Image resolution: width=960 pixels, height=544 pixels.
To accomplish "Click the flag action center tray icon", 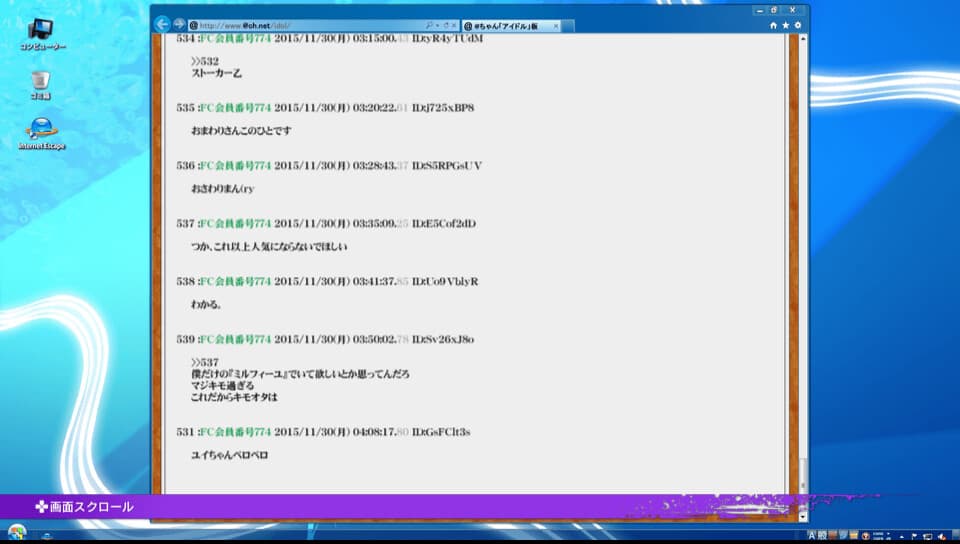I will (x=914, y=536).
